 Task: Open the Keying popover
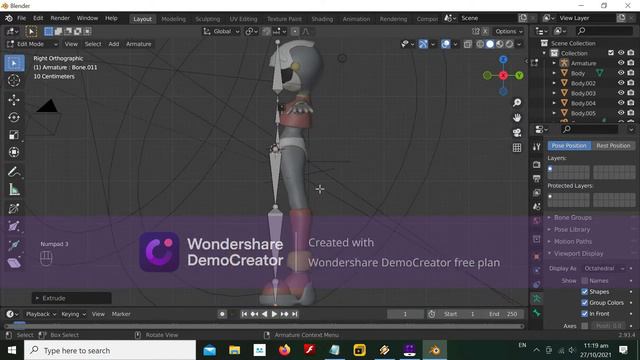(x=73, y=314)
